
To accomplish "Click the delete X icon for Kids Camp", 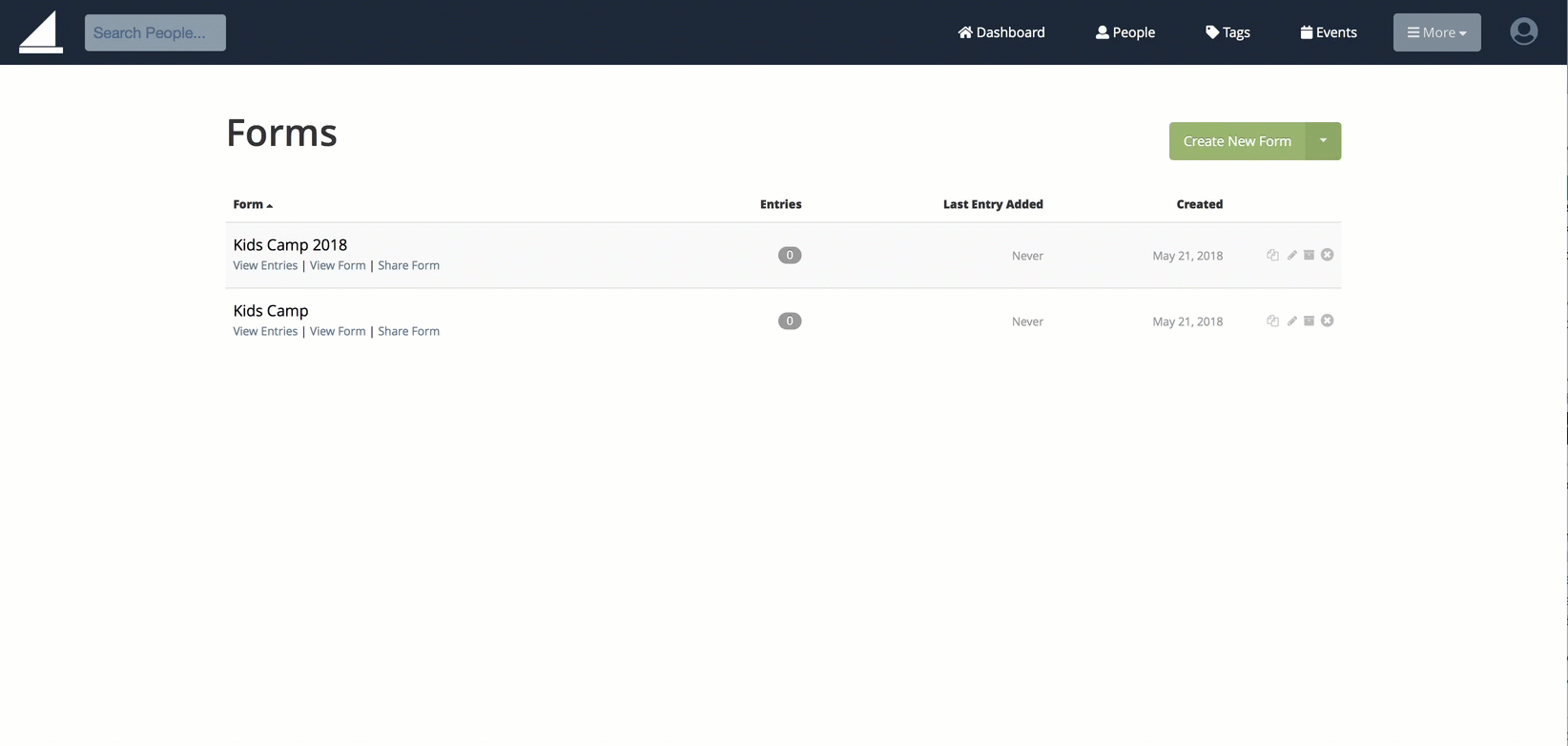I will pyautogui.click(x=1328, y=321).
